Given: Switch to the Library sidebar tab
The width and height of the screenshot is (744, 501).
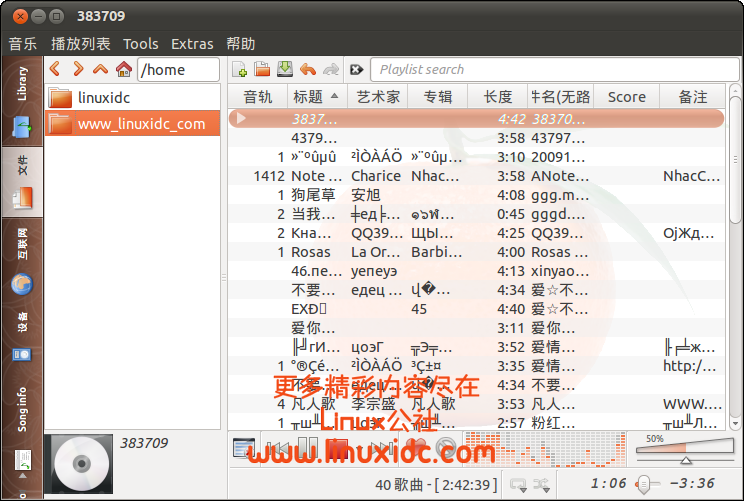Looking at the screenshot, I should 22,101.
